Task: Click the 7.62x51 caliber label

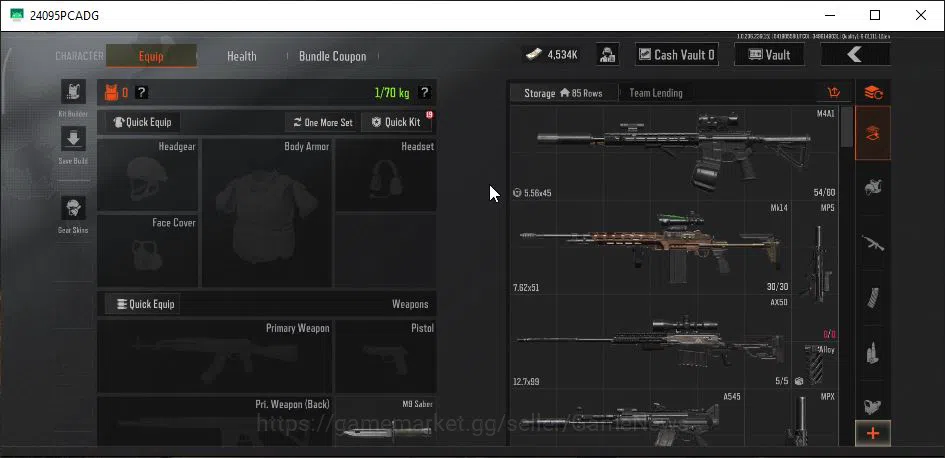Action: pyautogui.click(x=526, y=288)
